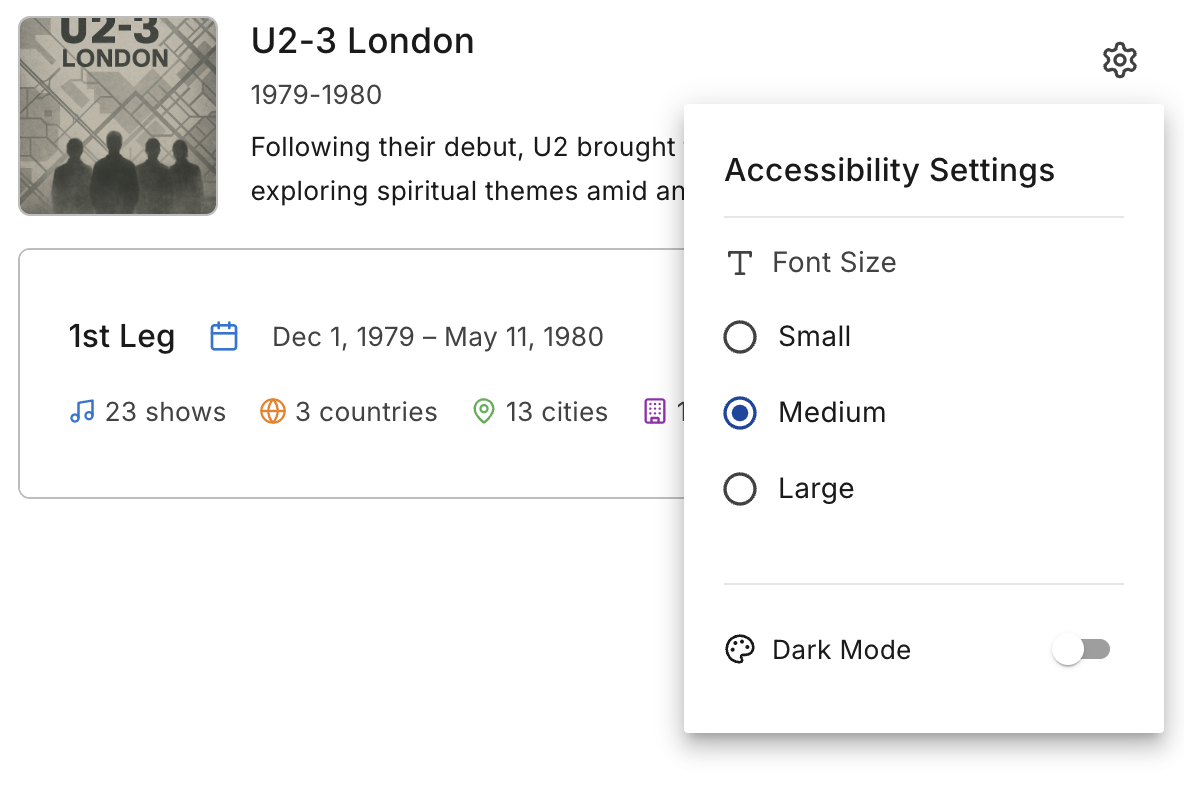
Task: Click the 1st Leg heading
Action: pyautogui.click(x=122, y=337)
